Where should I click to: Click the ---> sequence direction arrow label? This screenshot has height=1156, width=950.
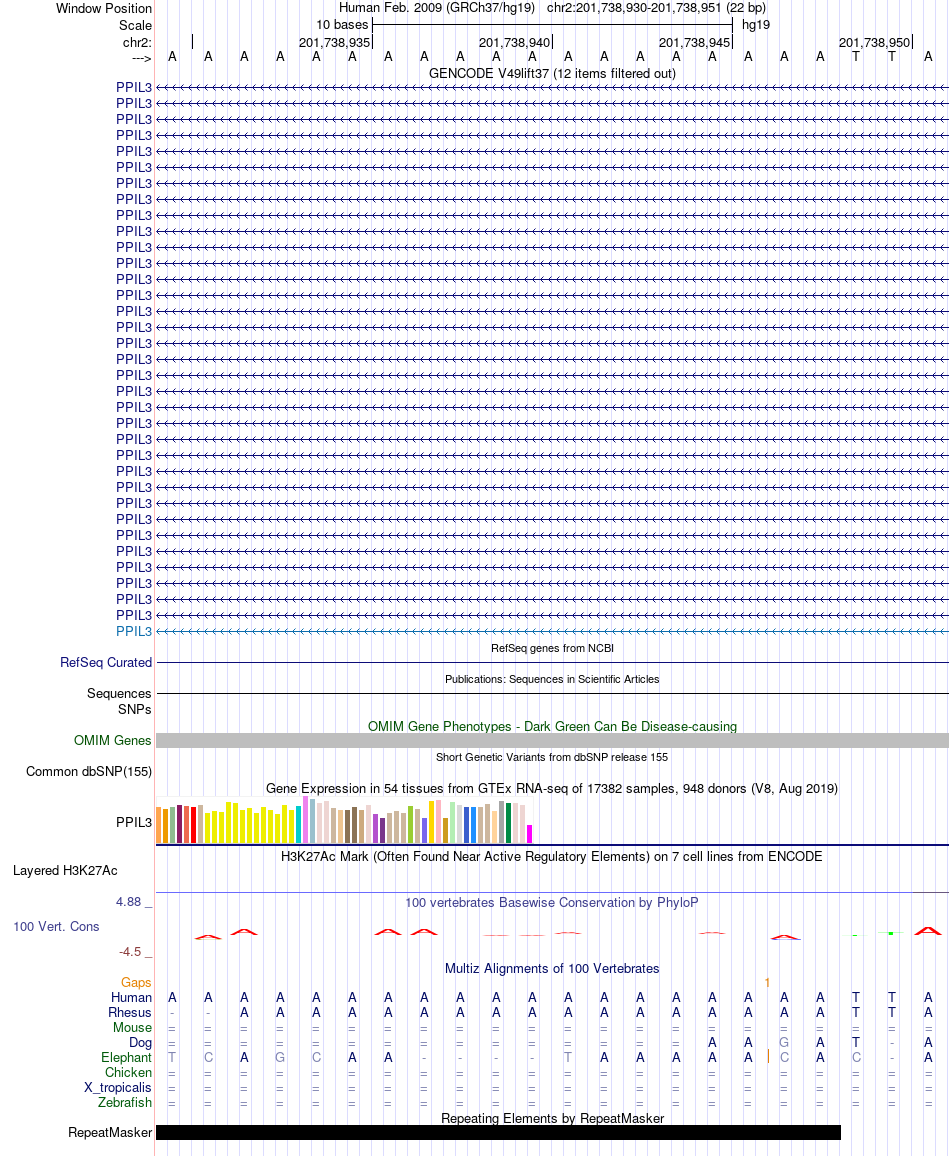pyautogui.click(x=142, y=58)
